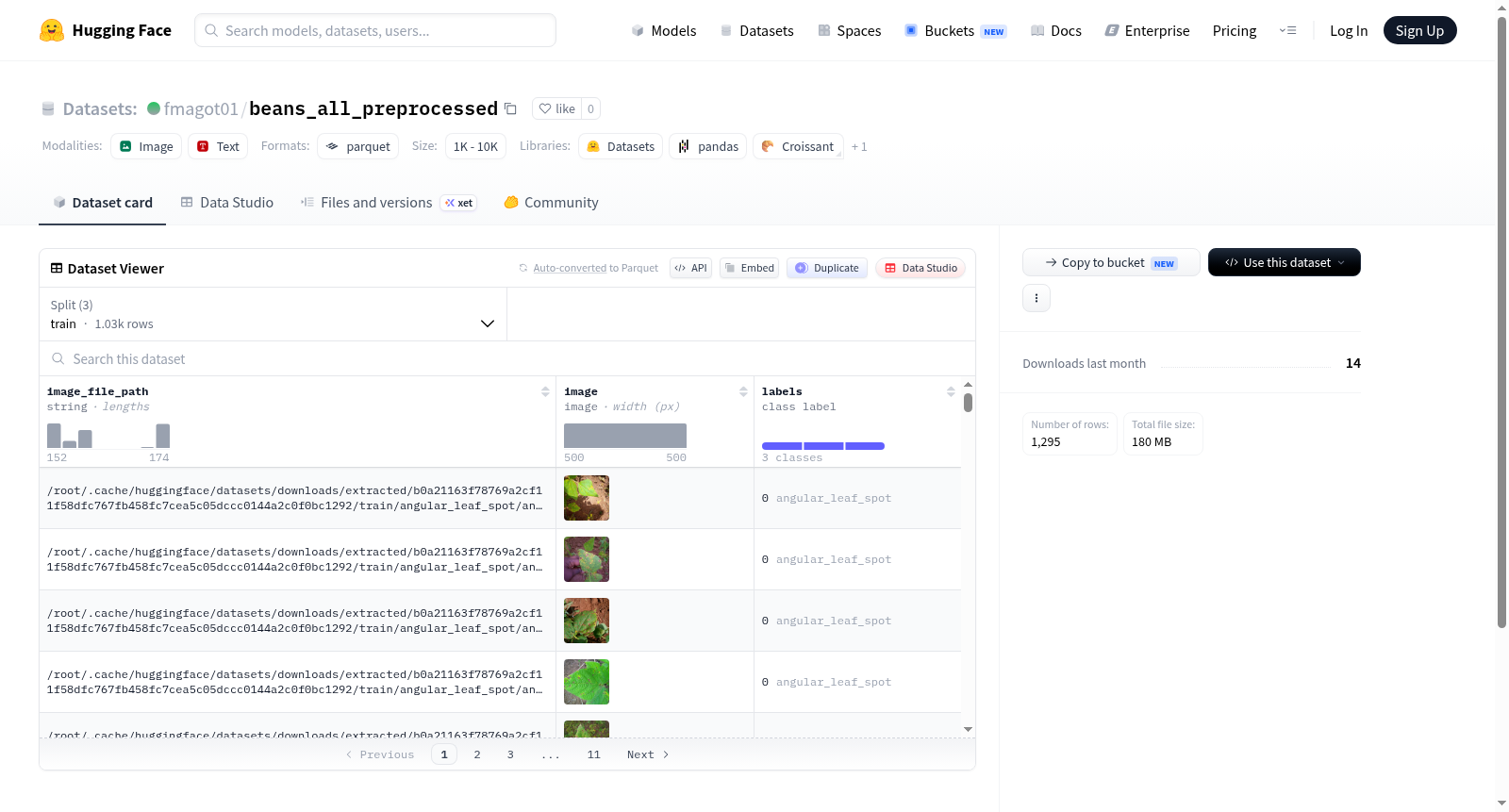This screenshot has height=812, width=1509.
Task: Click the labels class distribution bar
Action: pyautogui.click(x=823, y=446)
